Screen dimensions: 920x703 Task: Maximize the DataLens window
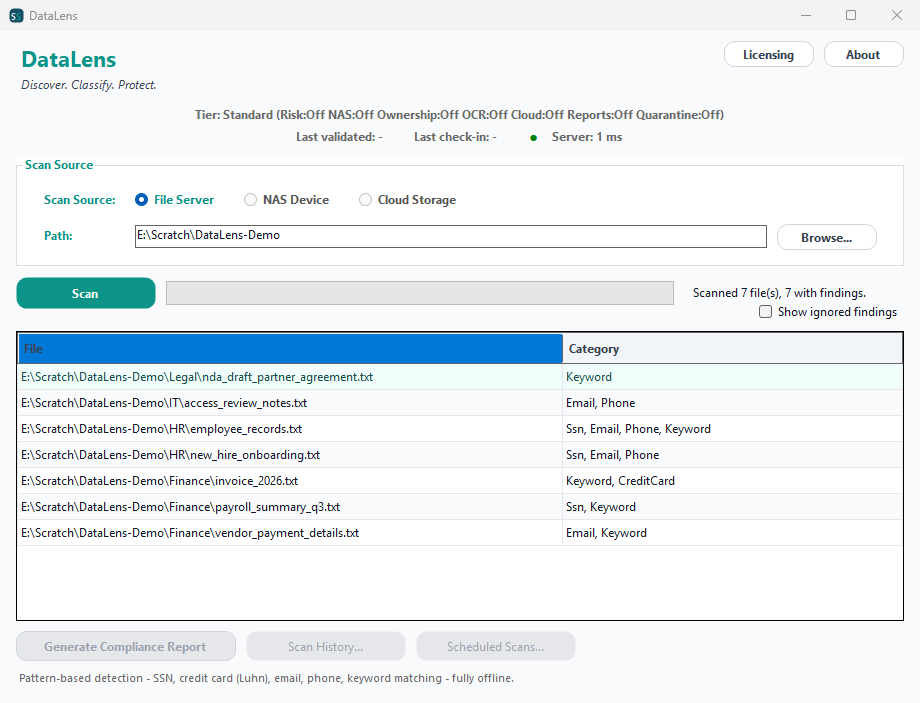click(x=851, y=15)
